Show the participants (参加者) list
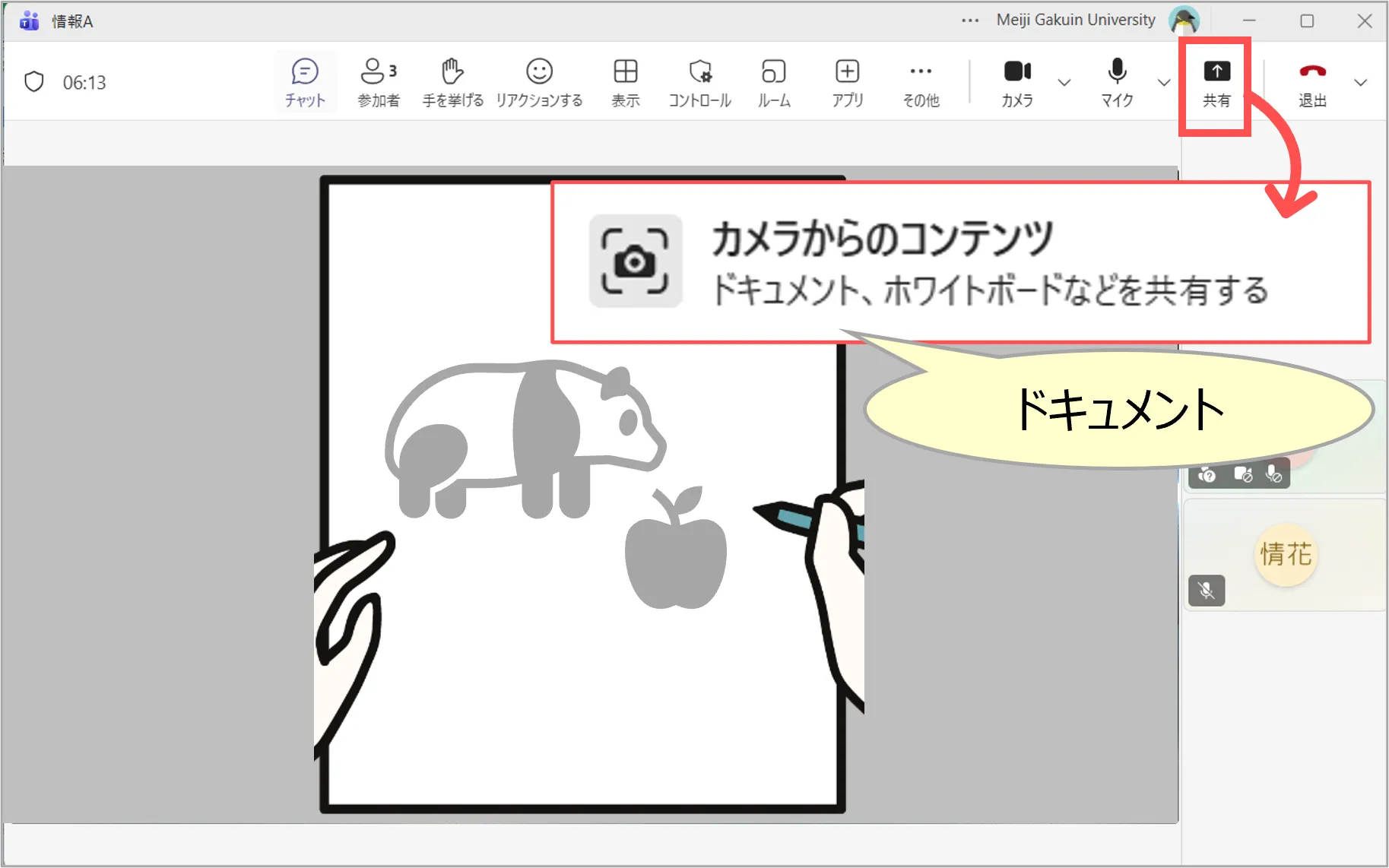The width and height of the screenshot is (1389, 868). tap(378, 82)
